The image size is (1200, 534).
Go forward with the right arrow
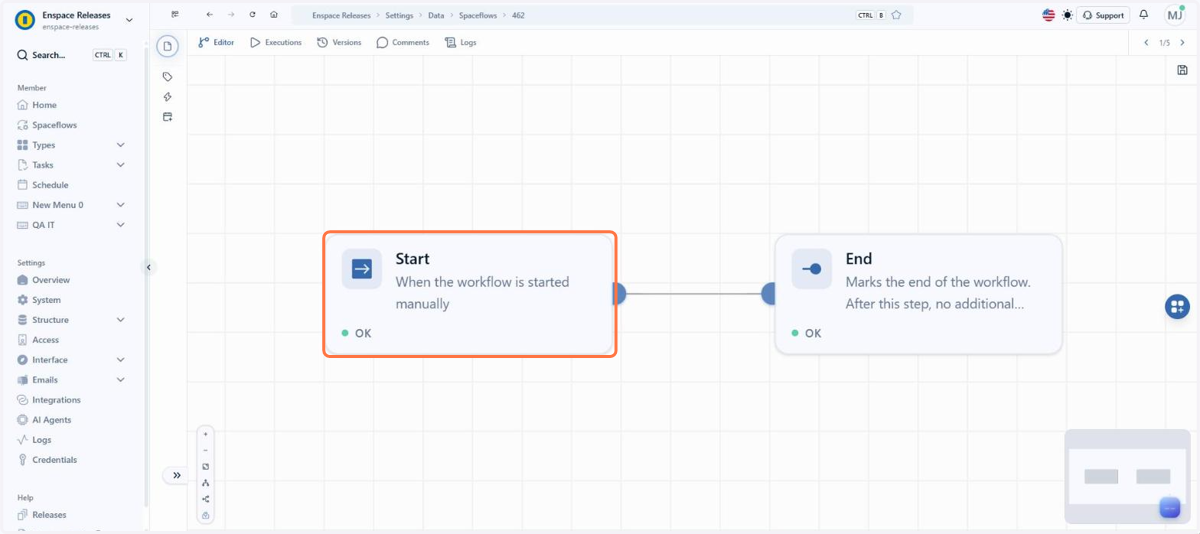coord(231,15)
